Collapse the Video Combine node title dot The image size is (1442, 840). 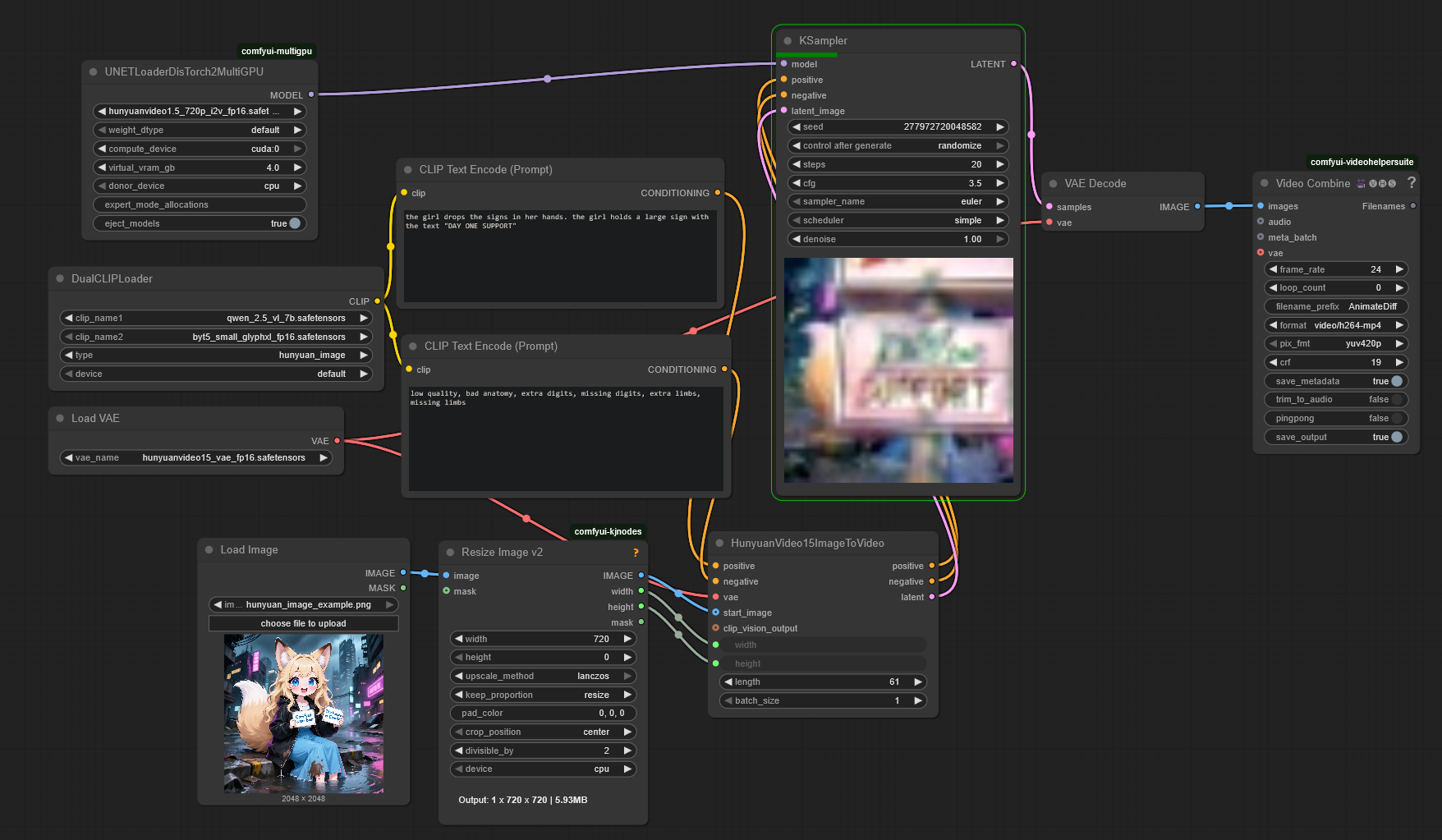pos(1265,183)
